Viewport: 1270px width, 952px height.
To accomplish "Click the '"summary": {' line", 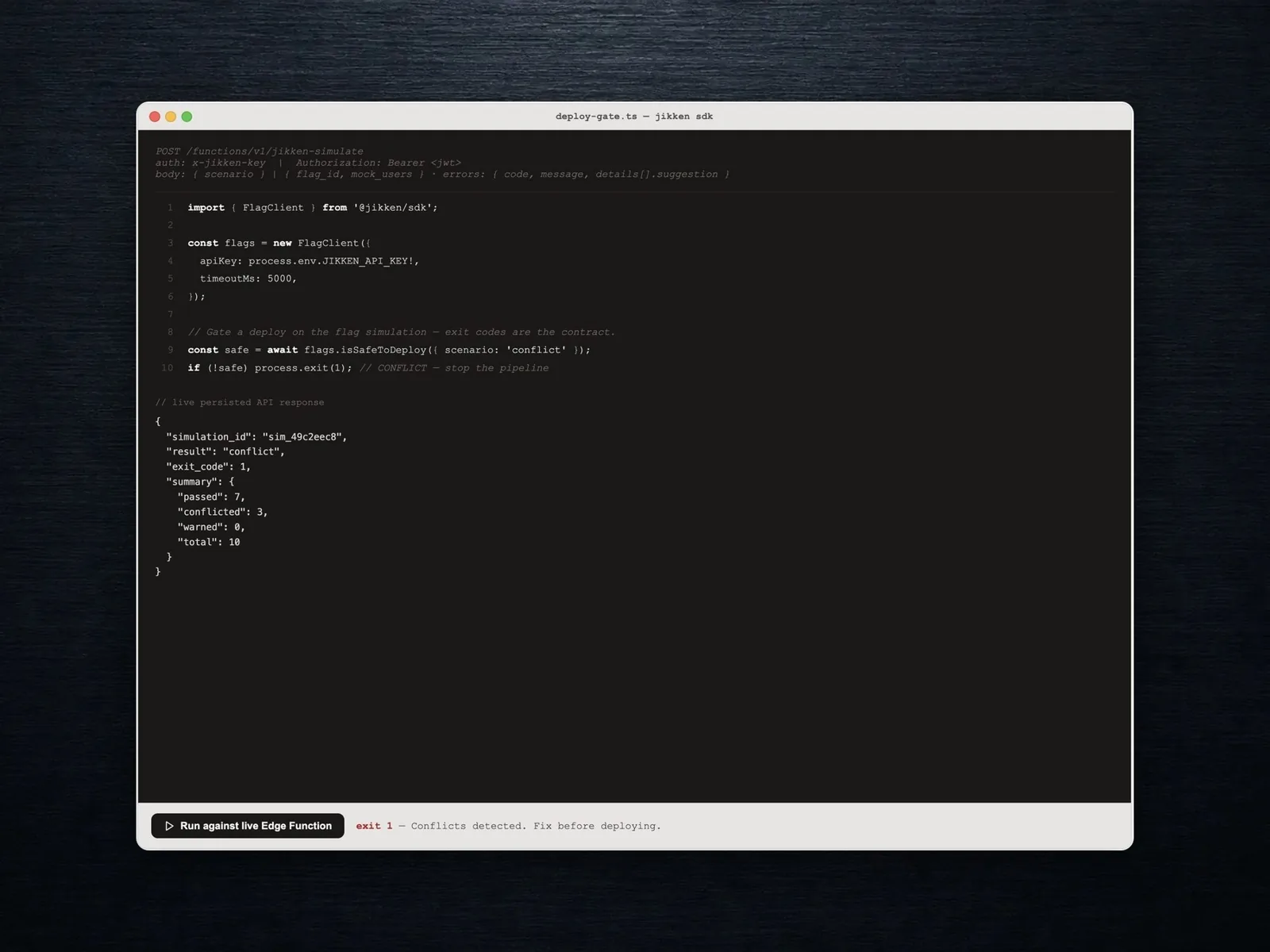I will pyautogui.click(x=200, y=482).
